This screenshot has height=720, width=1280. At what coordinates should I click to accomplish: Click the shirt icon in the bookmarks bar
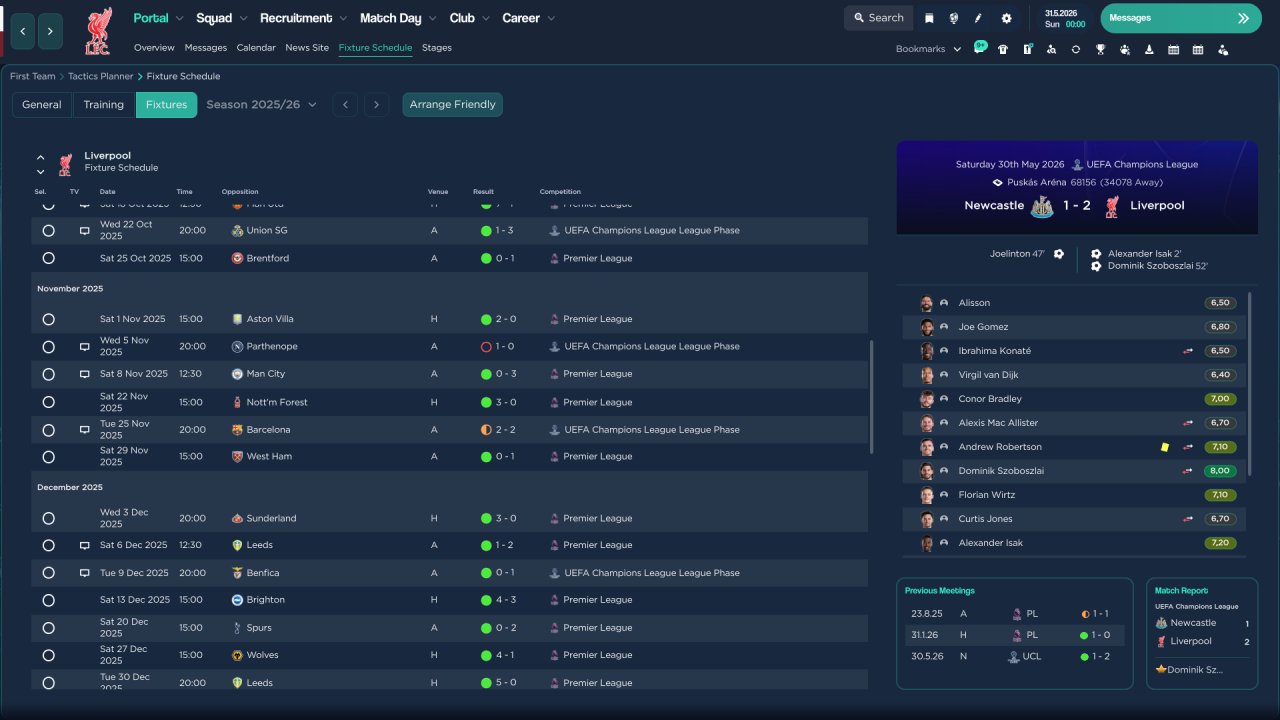(x=1003, y=49)
